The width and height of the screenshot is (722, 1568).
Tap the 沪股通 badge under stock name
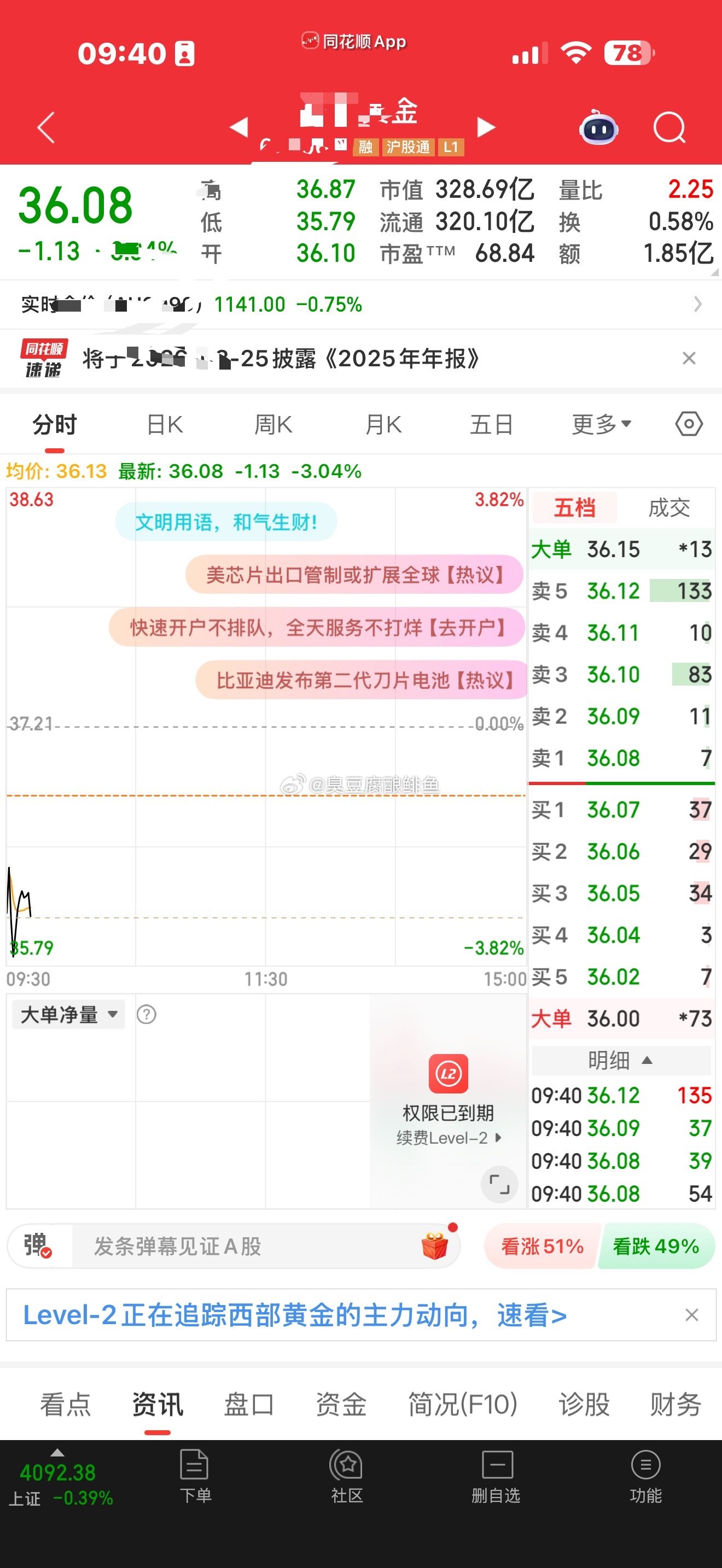408,147
